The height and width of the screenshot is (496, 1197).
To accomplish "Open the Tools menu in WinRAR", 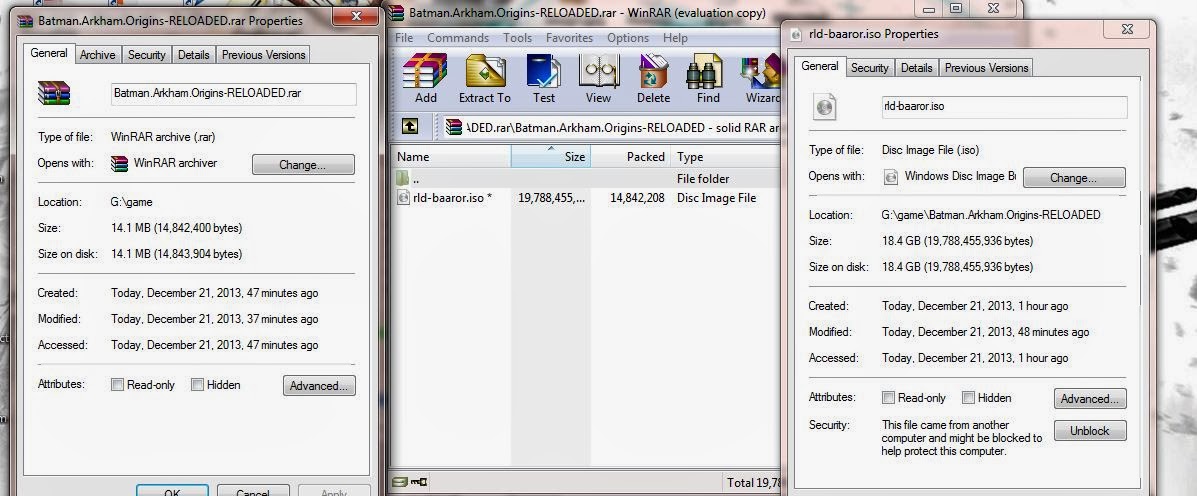I will pos(518,37).
